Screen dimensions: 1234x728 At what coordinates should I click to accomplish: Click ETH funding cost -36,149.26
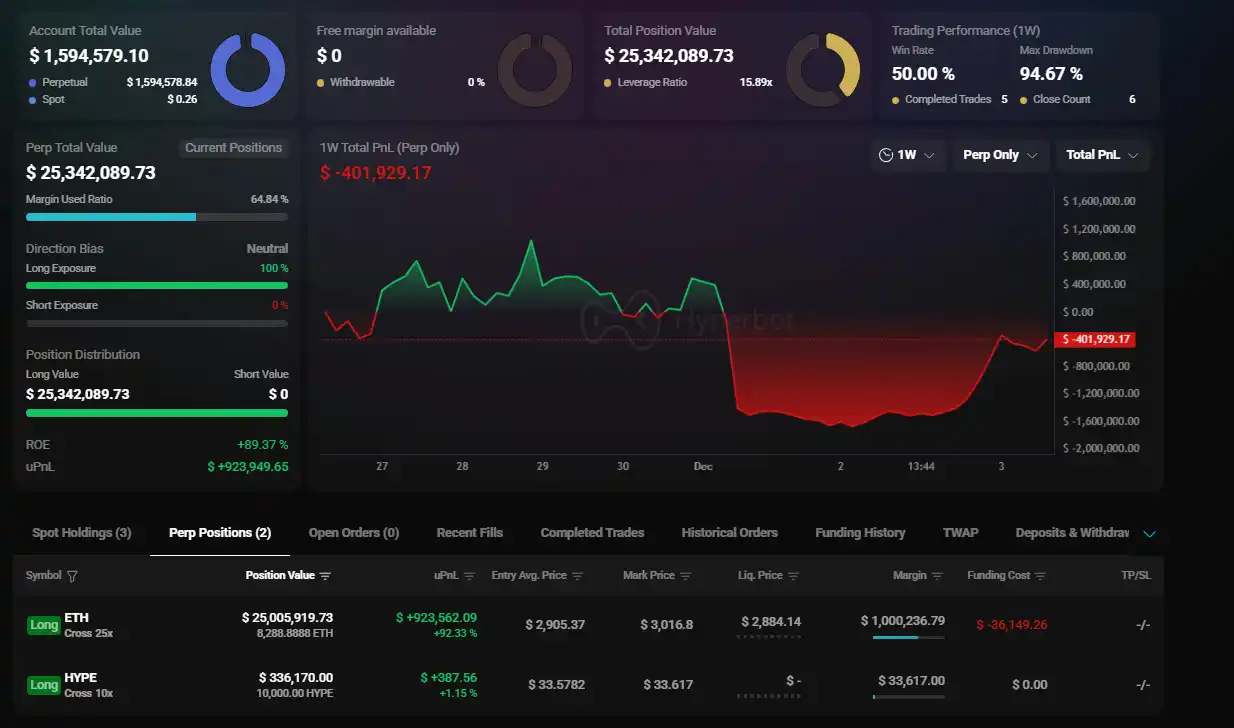coord(1012,625)
